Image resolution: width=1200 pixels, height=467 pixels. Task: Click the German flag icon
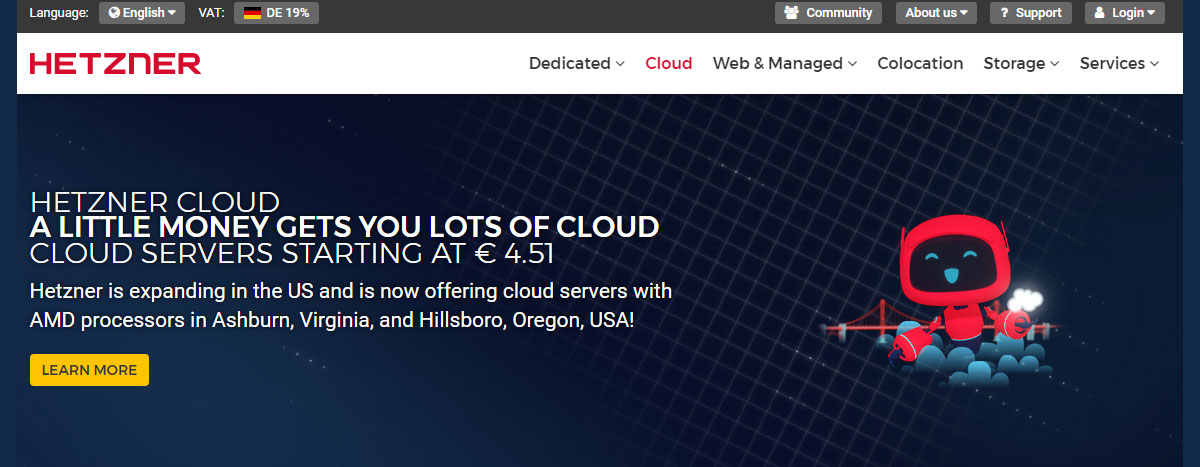pyautogui.click(x=252, y=13)
